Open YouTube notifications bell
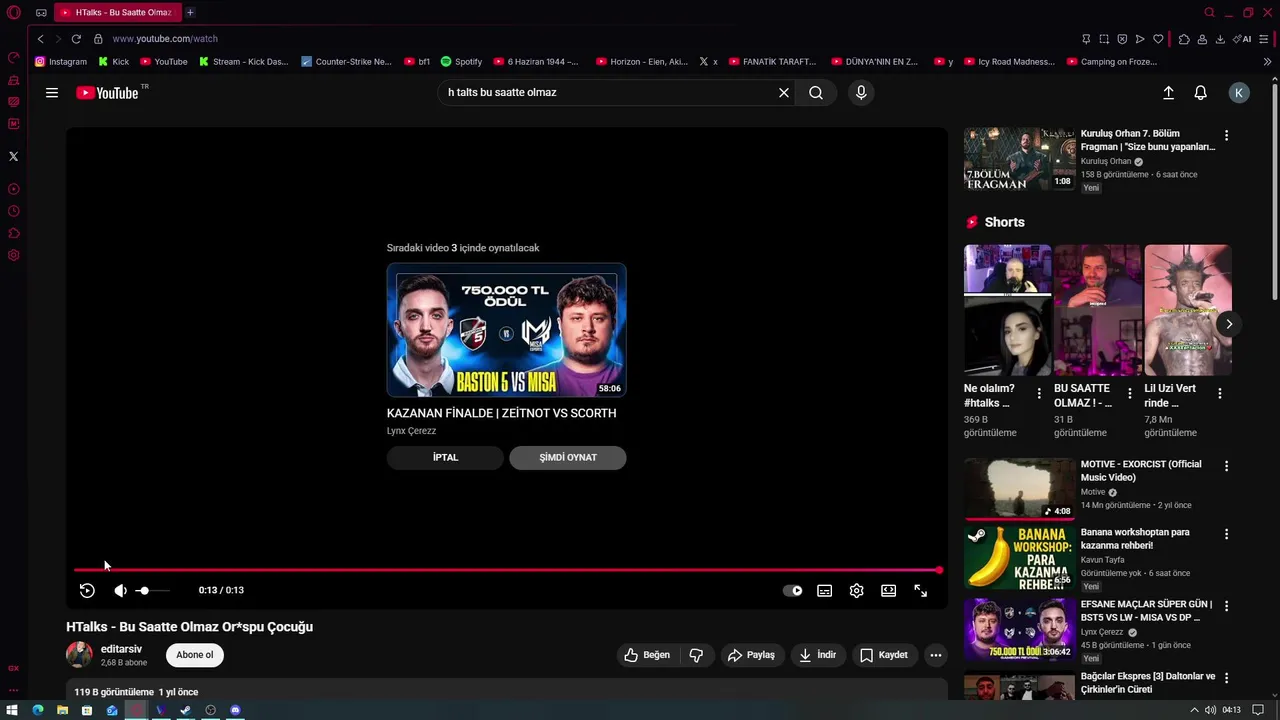 (x=1201, y=93)
